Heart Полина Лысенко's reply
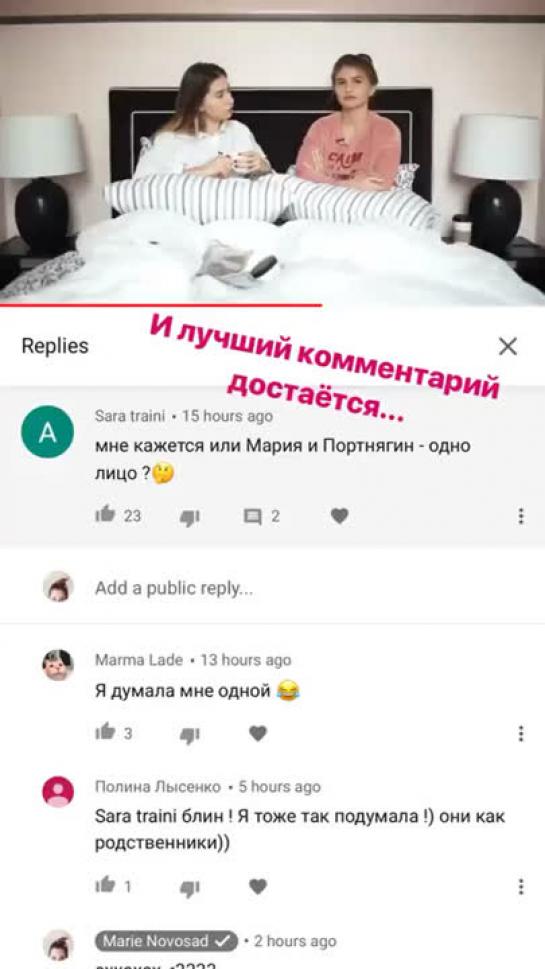Viewport: 545px width, 969px height. [x=258, y=887]
